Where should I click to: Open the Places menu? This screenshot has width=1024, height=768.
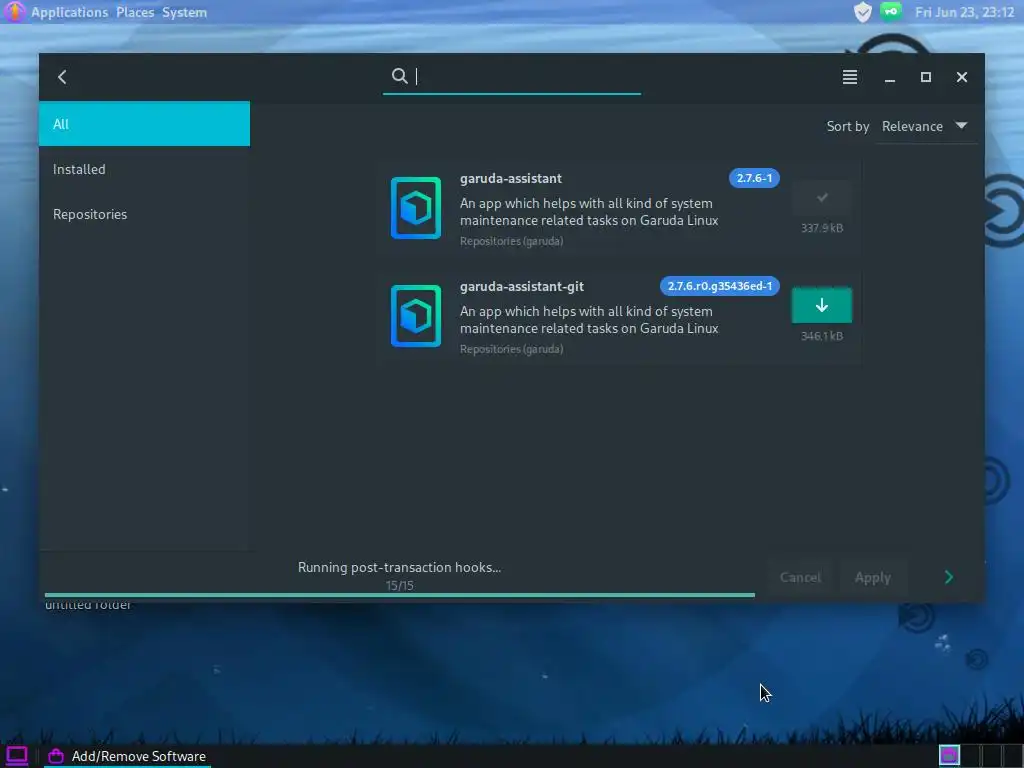[135, 12]
